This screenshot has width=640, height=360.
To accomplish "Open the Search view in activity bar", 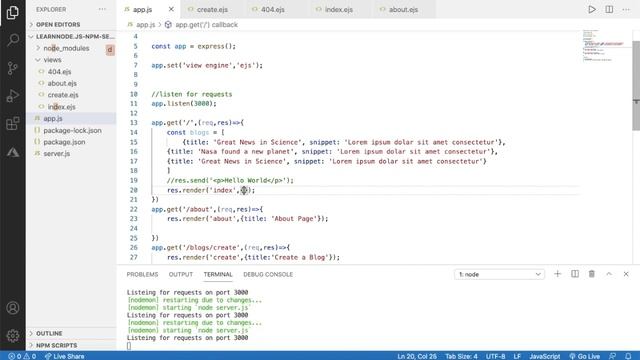I will [13, 40].
